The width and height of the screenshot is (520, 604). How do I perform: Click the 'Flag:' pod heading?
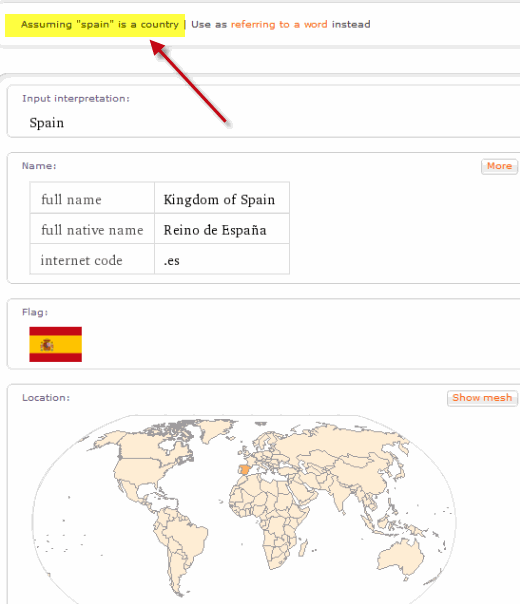pos(35,312)
